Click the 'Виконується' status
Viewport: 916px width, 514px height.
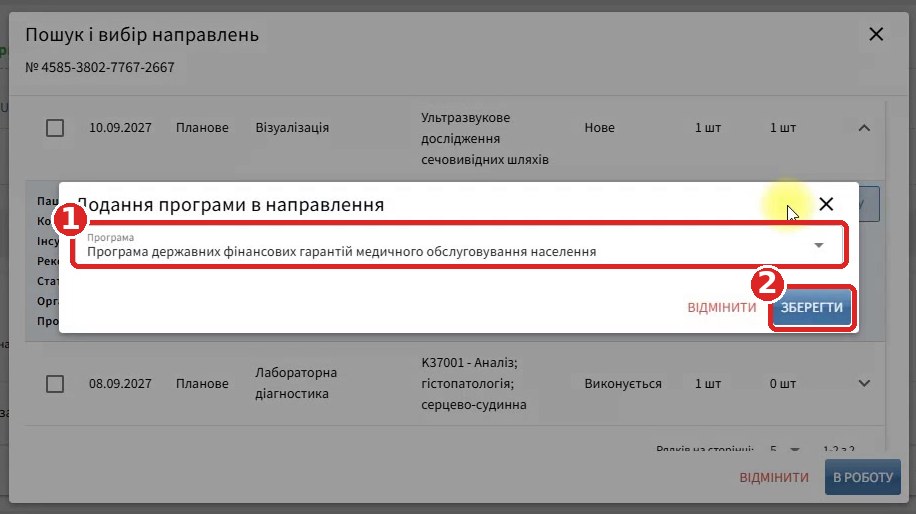pyautogui.click(x=623, y=383)
